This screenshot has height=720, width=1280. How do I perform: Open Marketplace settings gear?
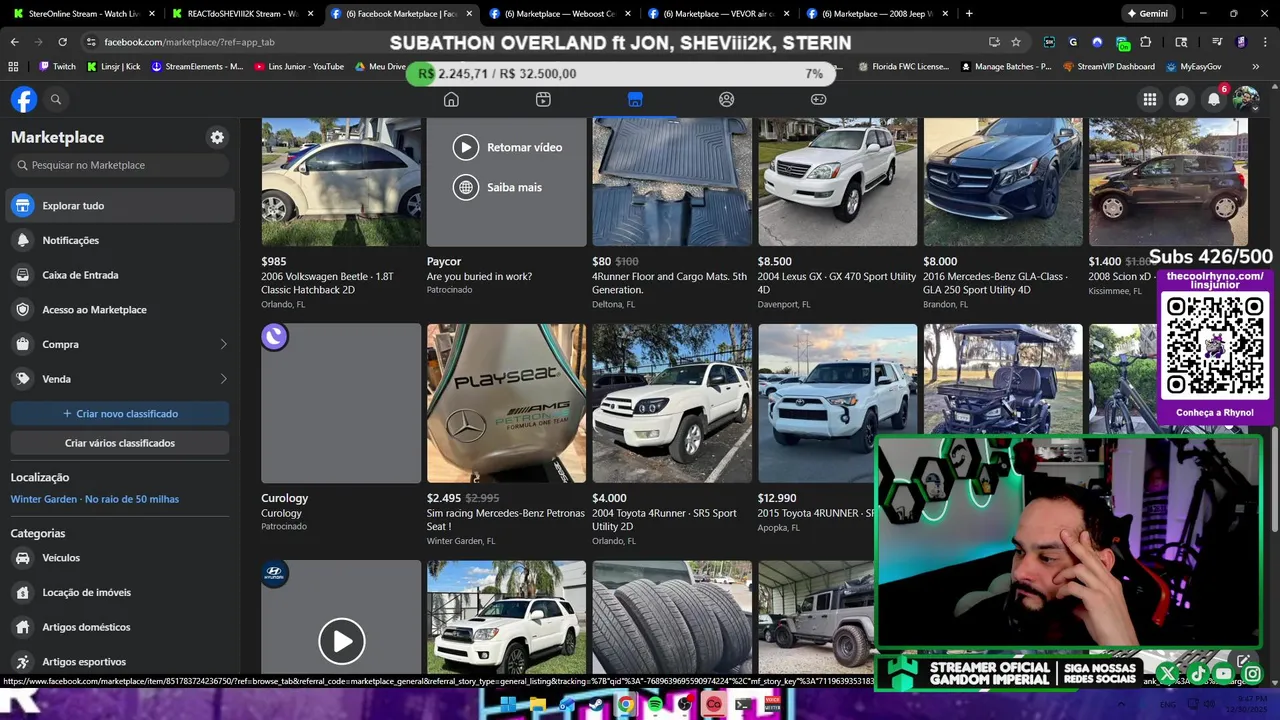[x=217, y=137]
